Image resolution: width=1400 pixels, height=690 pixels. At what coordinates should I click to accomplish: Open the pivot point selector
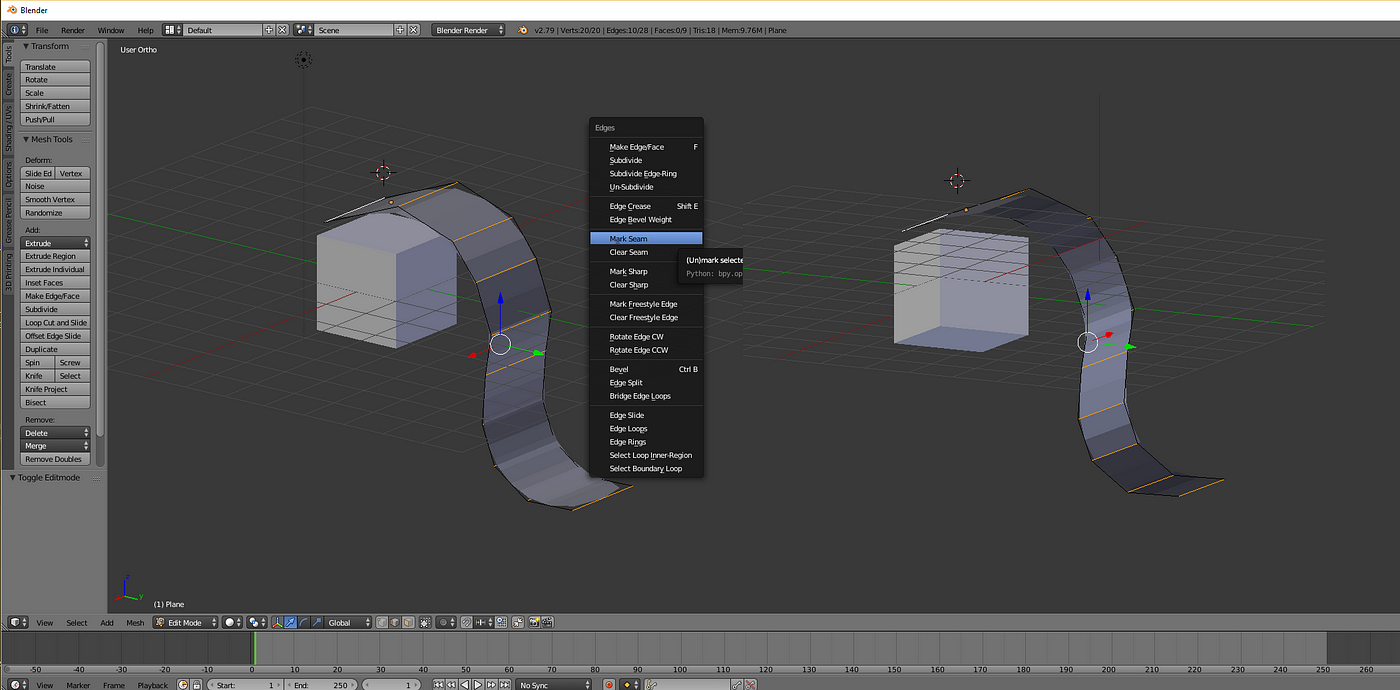click(258, 622)
